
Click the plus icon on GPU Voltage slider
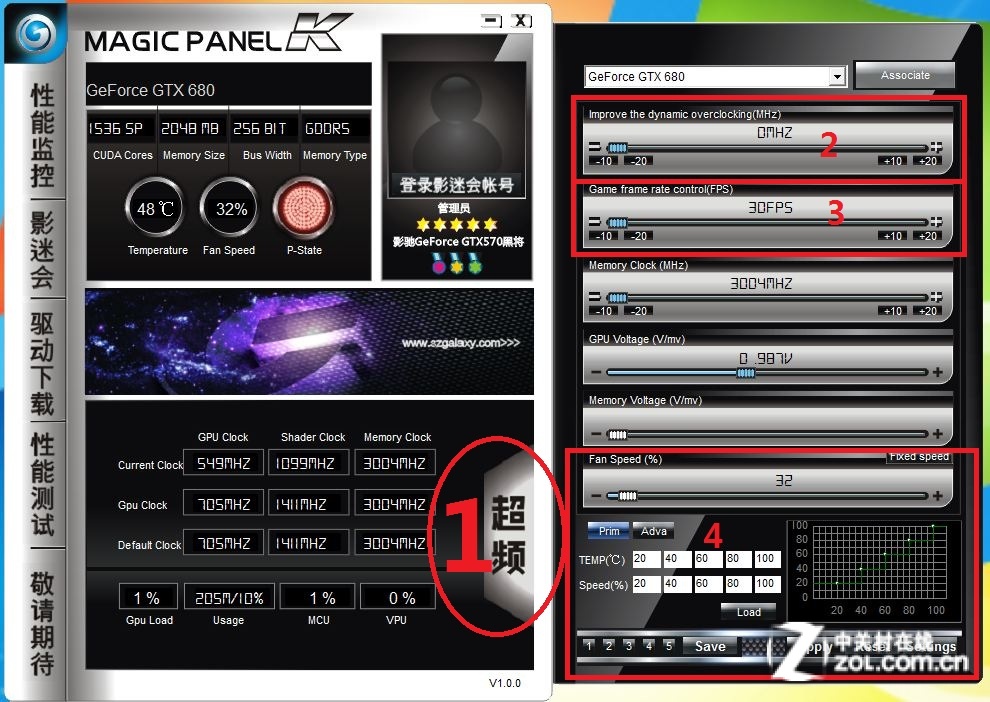[937, 373]
